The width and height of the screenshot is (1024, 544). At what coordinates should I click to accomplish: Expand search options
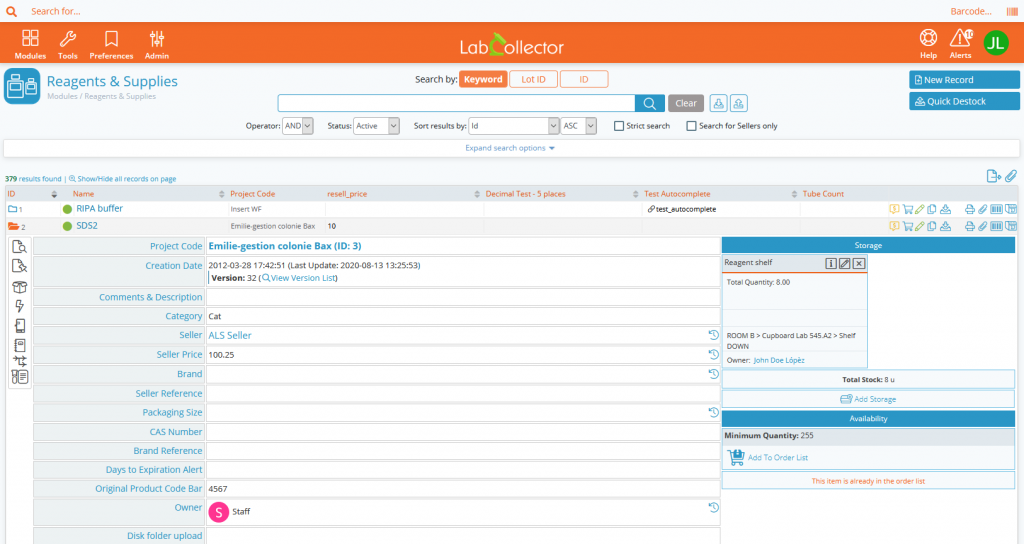tap(509, 148)
